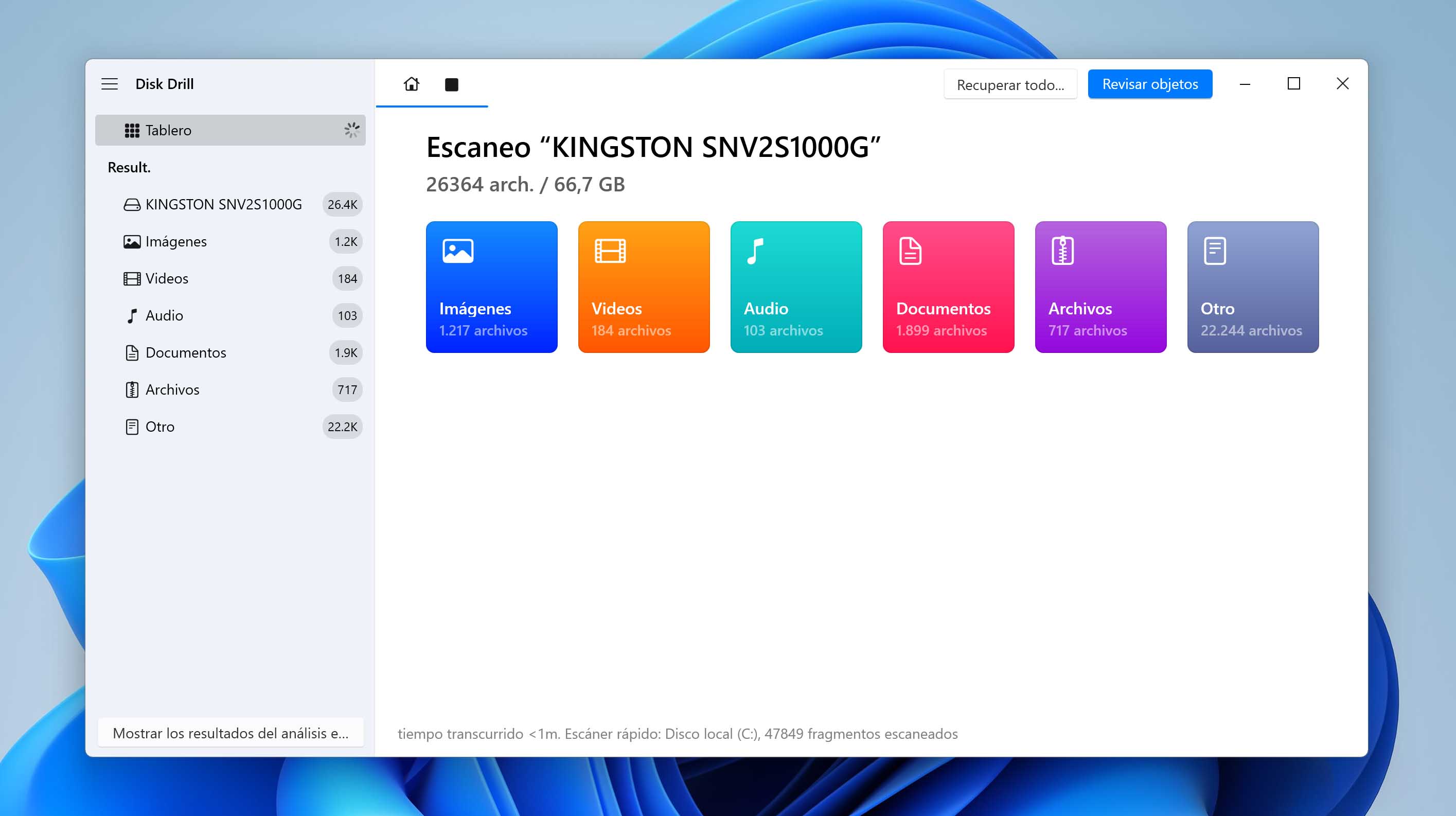1456x816 pixels.
Task: Click the music note icon beside sidebar Audio
Action: (132, 316)
